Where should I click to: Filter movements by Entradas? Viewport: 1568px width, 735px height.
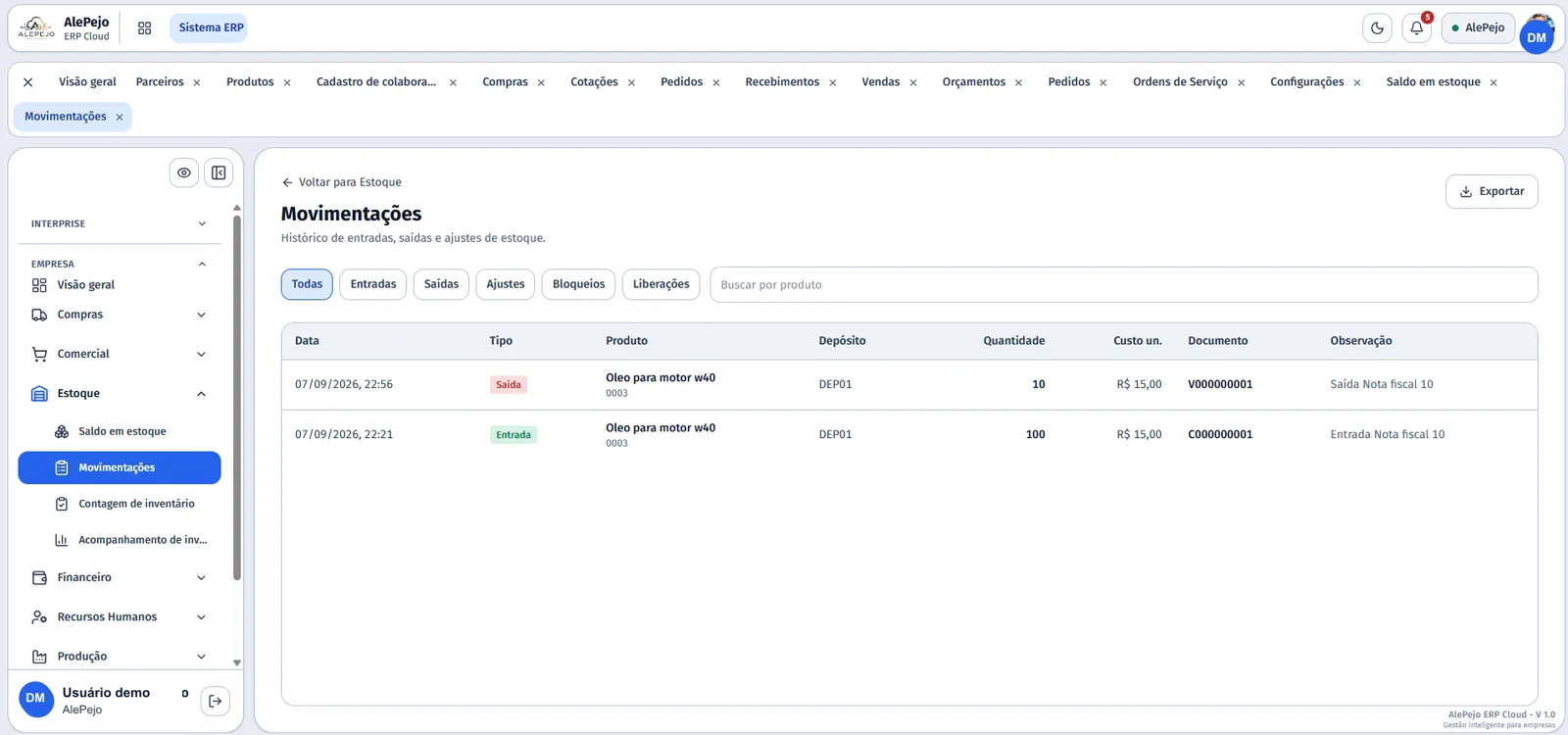(373, 284)
